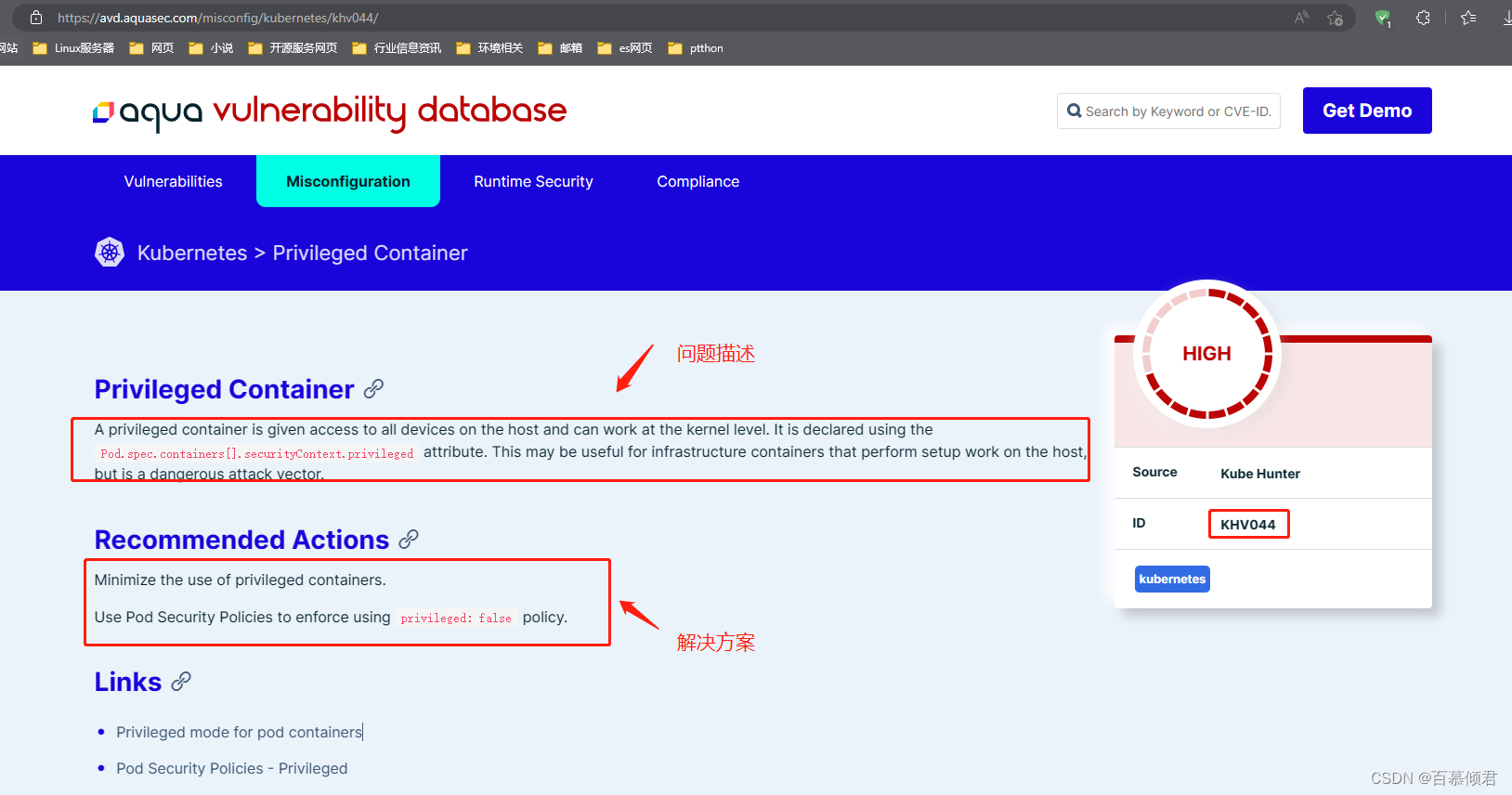Copy anchor link beside Privileged Container heading
Image resolution: width=1512 pixels, height=795 pixels.
point(373,389)
